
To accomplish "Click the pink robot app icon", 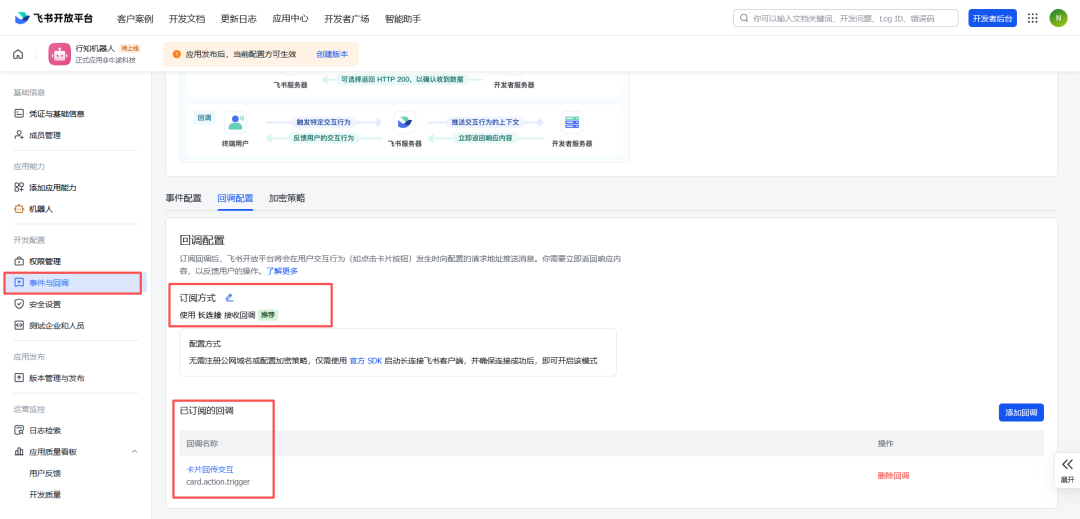I will (x=59, y=54).
